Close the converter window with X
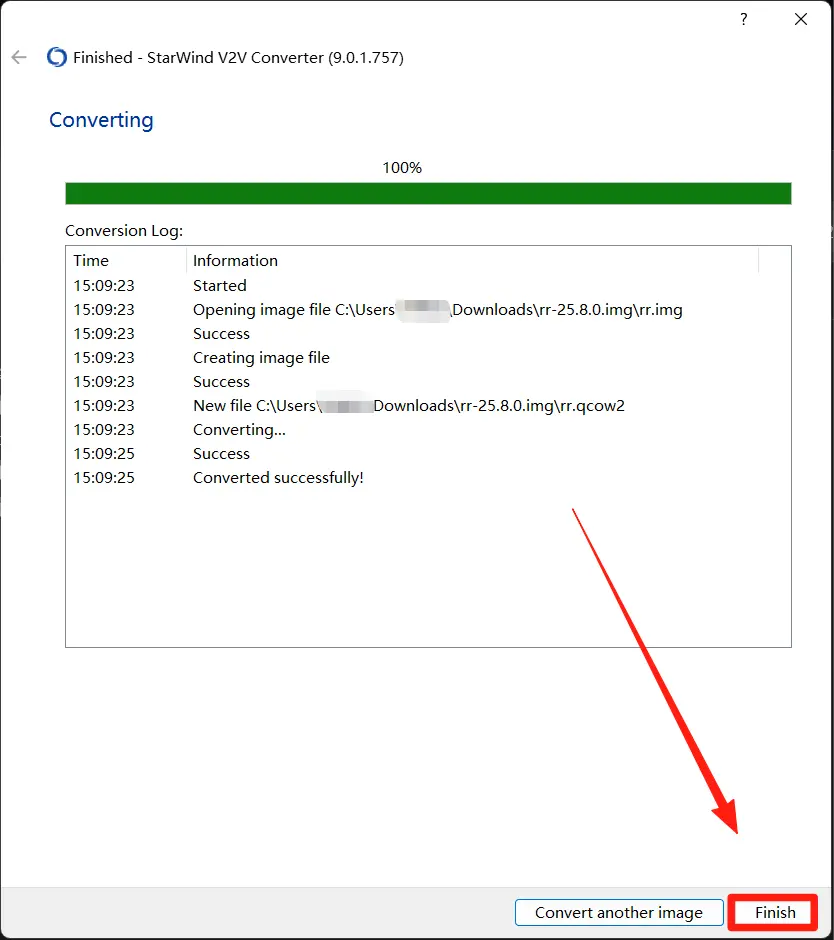This screenshot has height=940, width=834. click(x=801, y=19)
